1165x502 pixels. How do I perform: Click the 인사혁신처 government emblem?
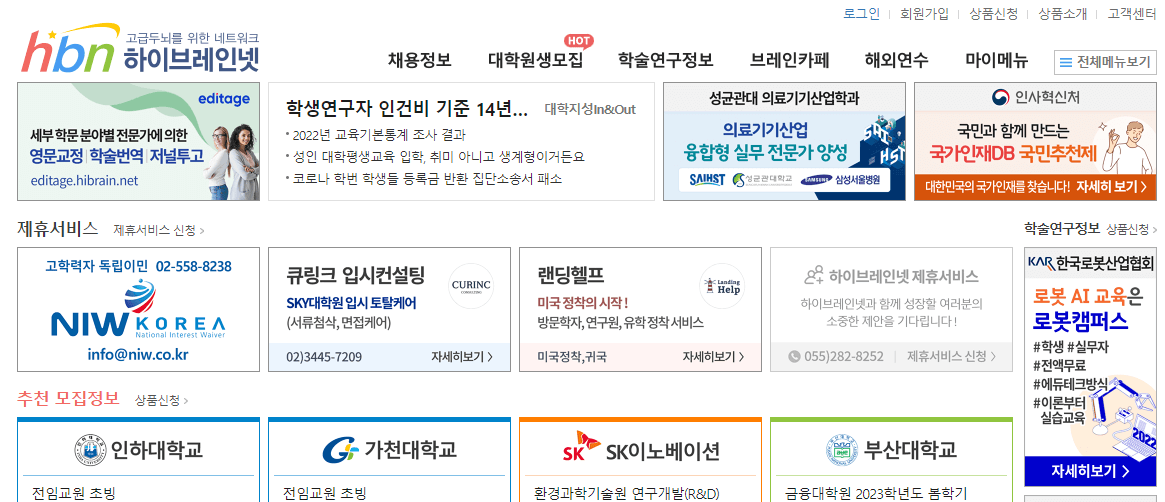pos(1001,97)
